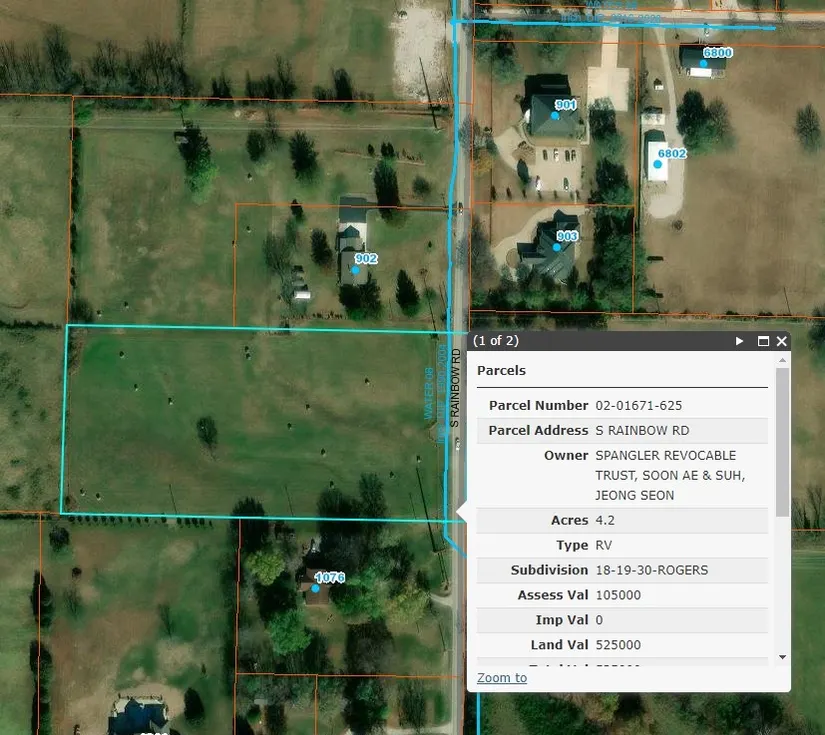Close the parcel info popup
The image size is (825, 735).
tap(782, 341)
